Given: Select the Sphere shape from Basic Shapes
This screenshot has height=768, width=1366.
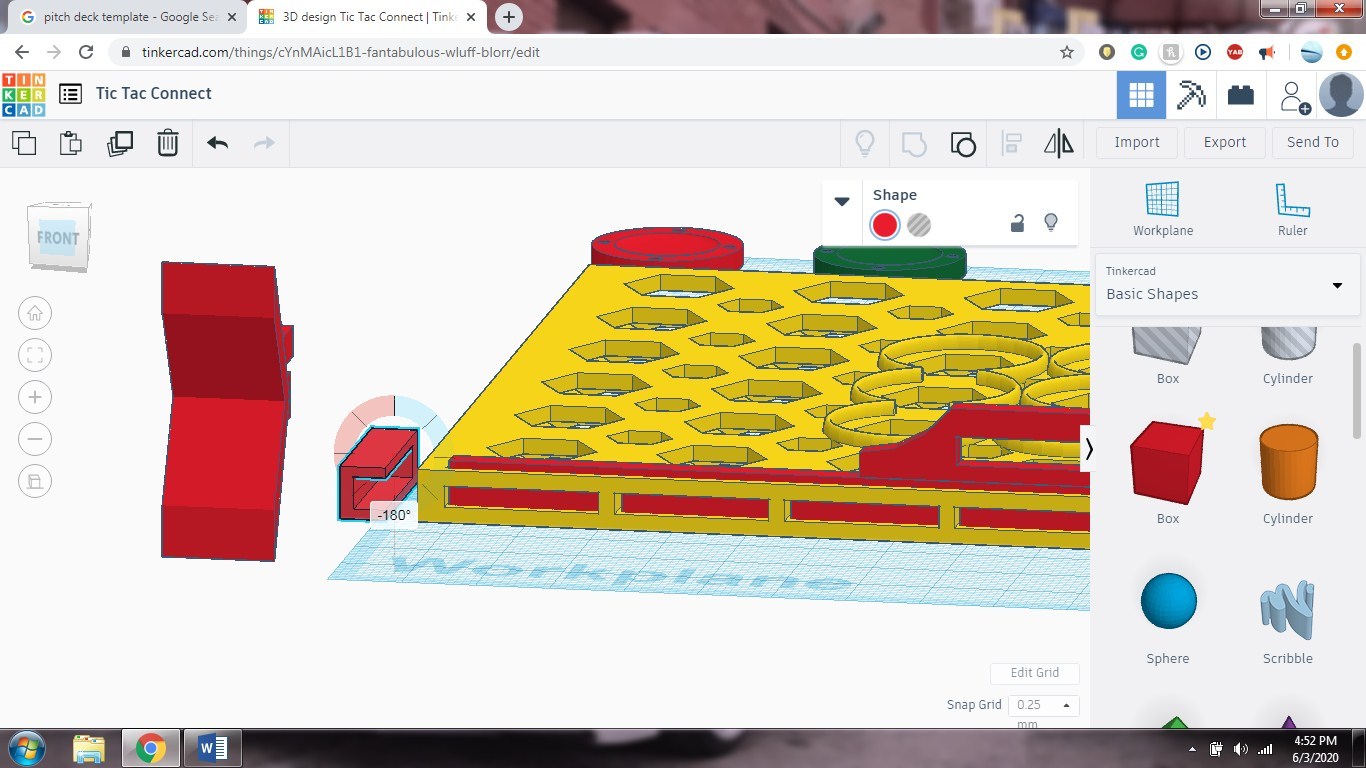Looking at the screenshot, I should (1167, 600).
